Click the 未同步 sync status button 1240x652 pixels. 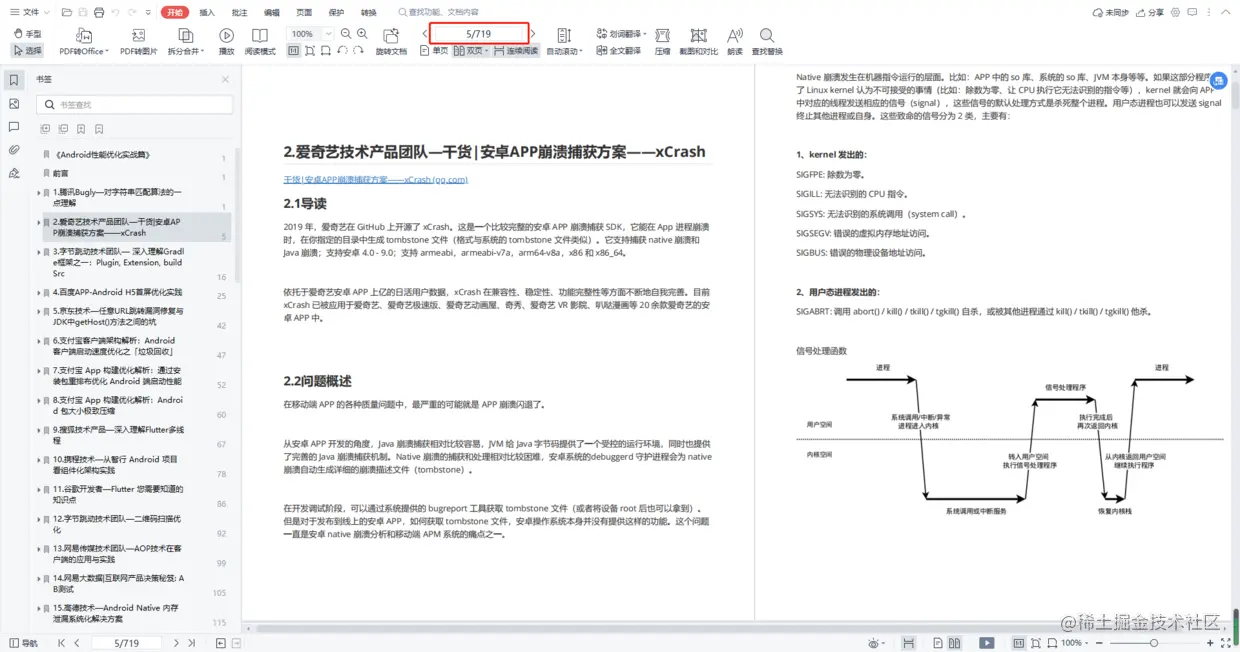click(x=1110, y=12)
